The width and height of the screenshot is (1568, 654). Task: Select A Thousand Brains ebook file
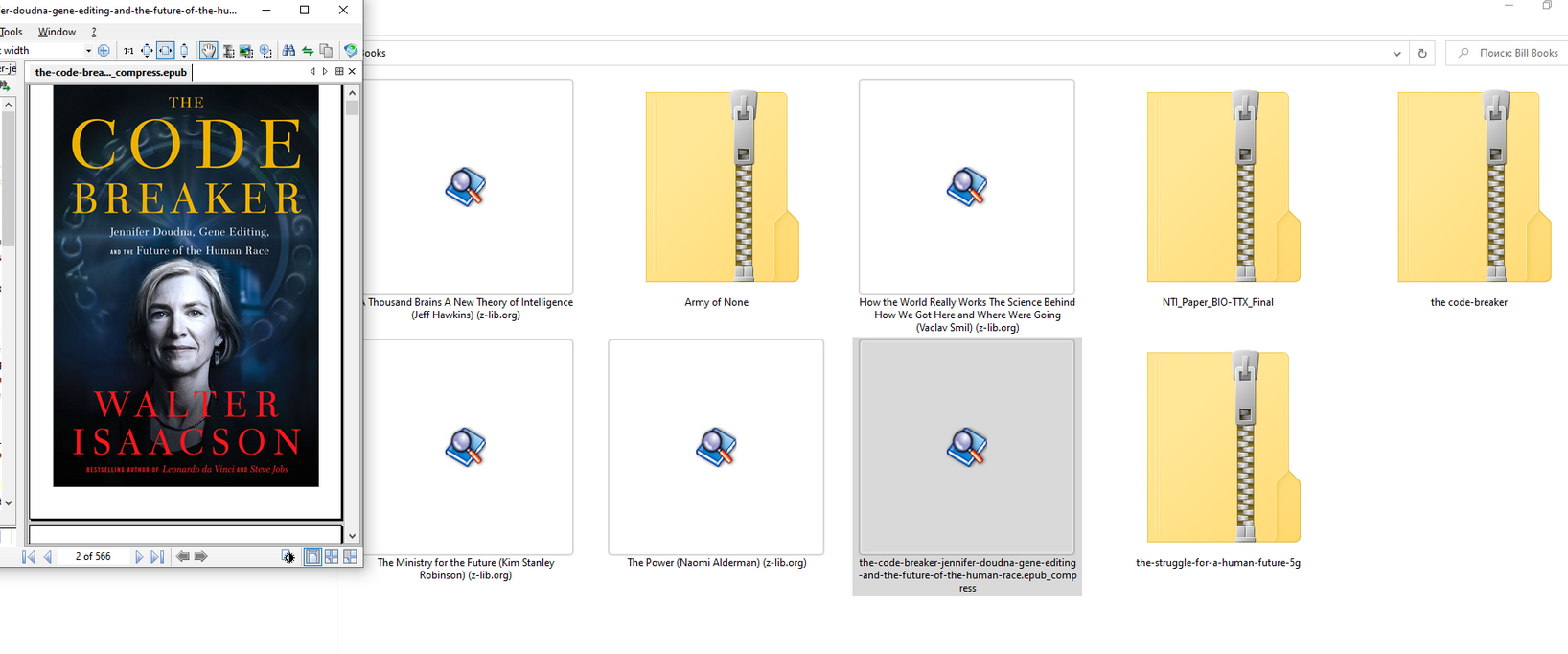[x=466, y=187]
